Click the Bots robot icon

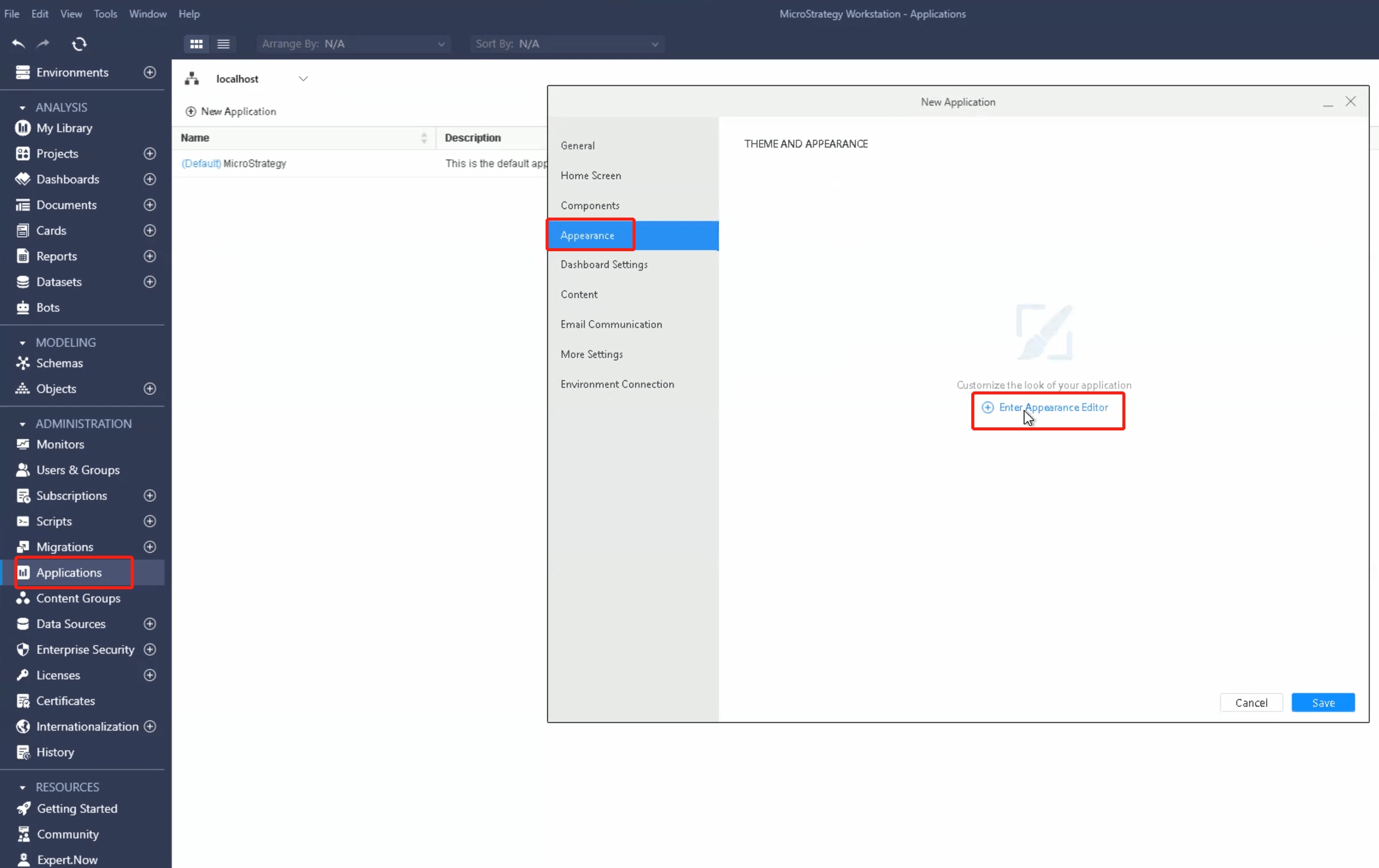click(x=23, y=308)
